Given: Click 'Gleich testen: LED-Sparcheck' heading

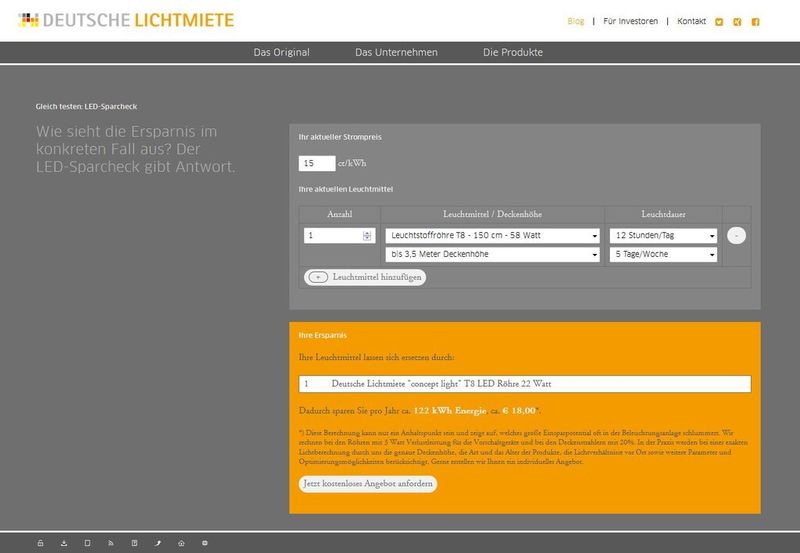Looking at the screenshot, I should click(86, 107).
